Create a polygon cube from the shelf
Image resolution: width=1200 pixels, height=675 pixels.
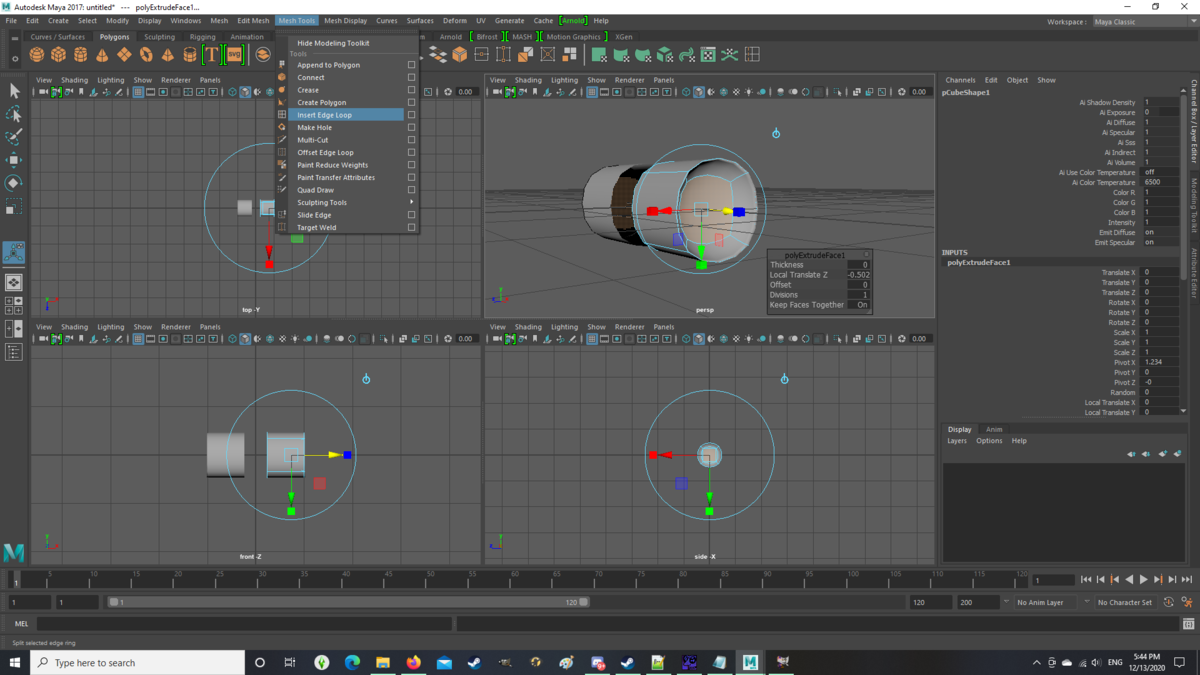click(59, 55)
